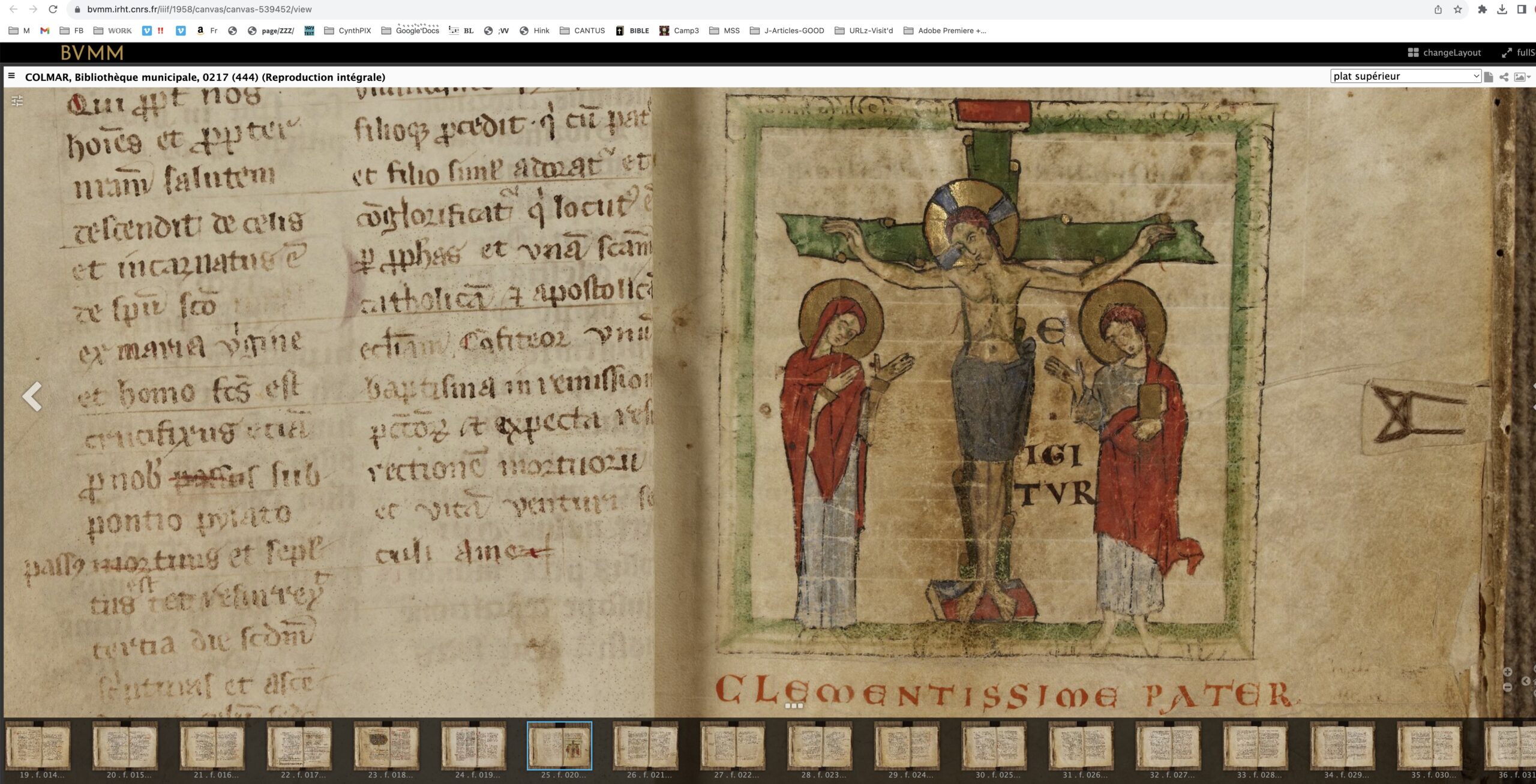Jump to thumbnail 27 f. 022
Image resolution: width=1536 pixels, height=784 pixels.
click(733, 745)
